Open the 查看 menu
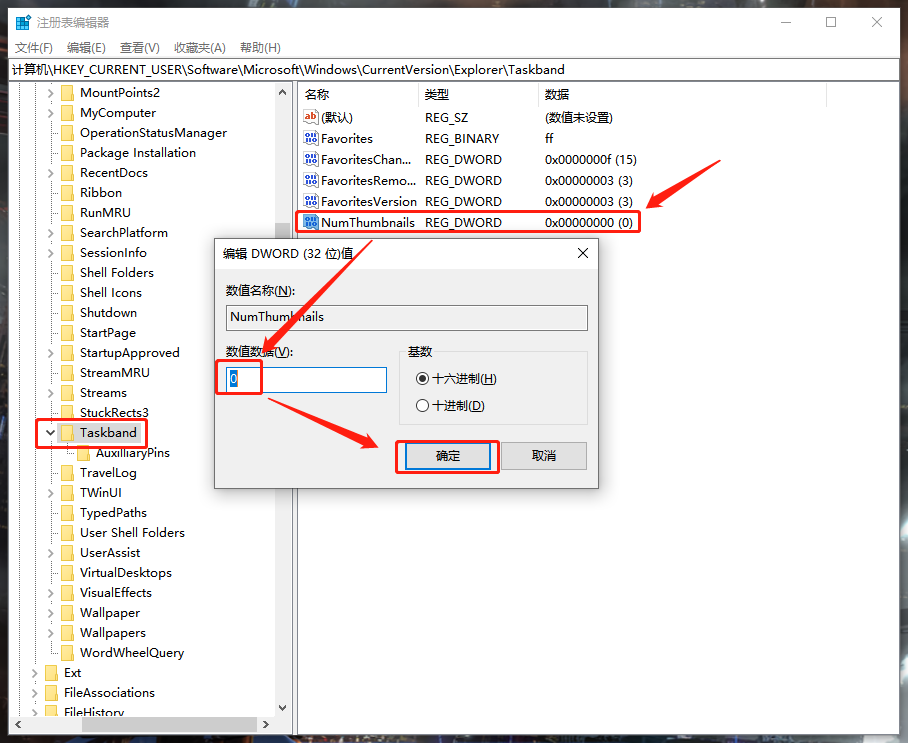This screenshot has width=908, height=743. pos(139,47)
